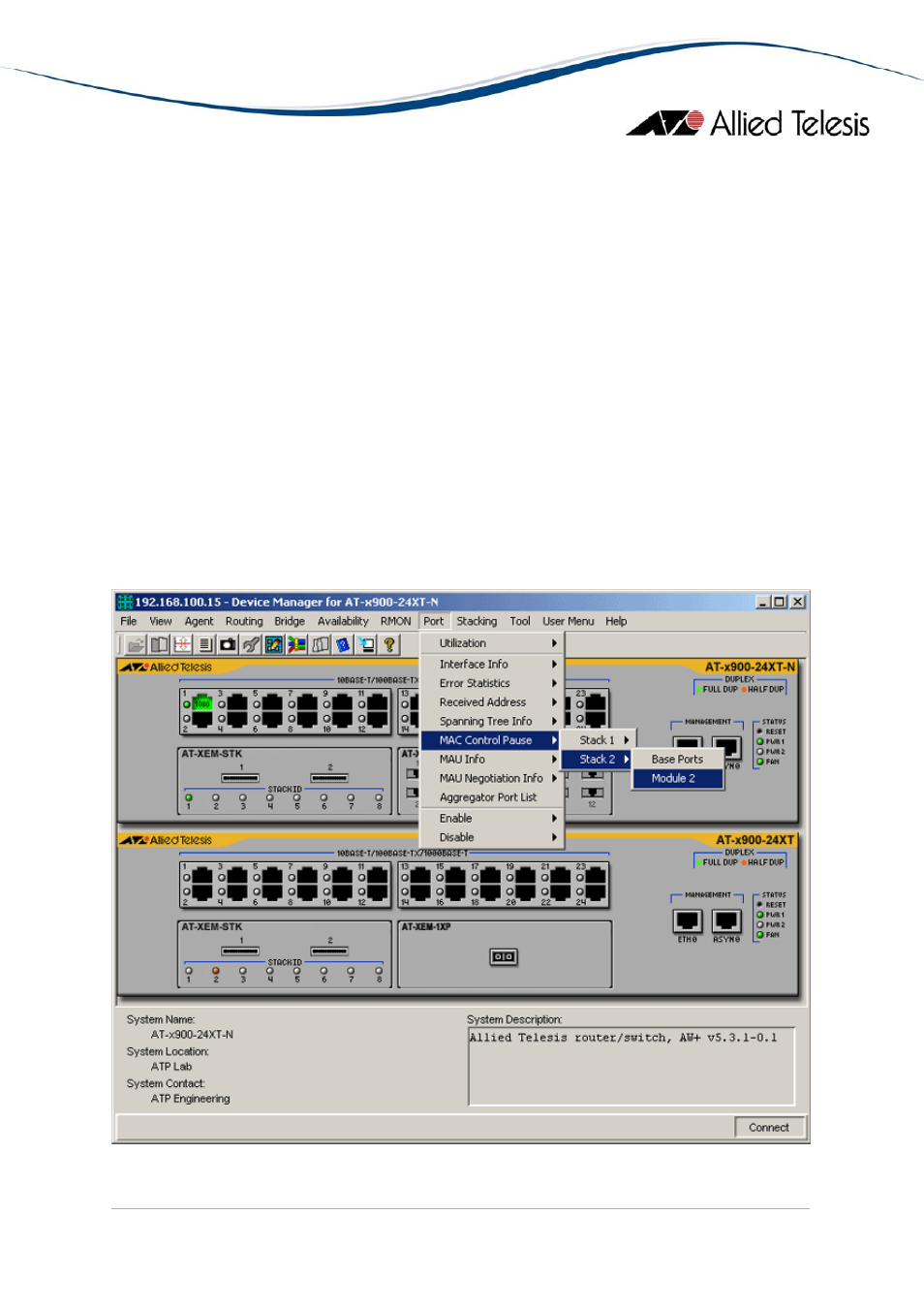The height and width of the screenshot is (1308, 924).
Task: Select port 1 on the lower AT-x900-24XT switch
Action: tap(201, 877)
